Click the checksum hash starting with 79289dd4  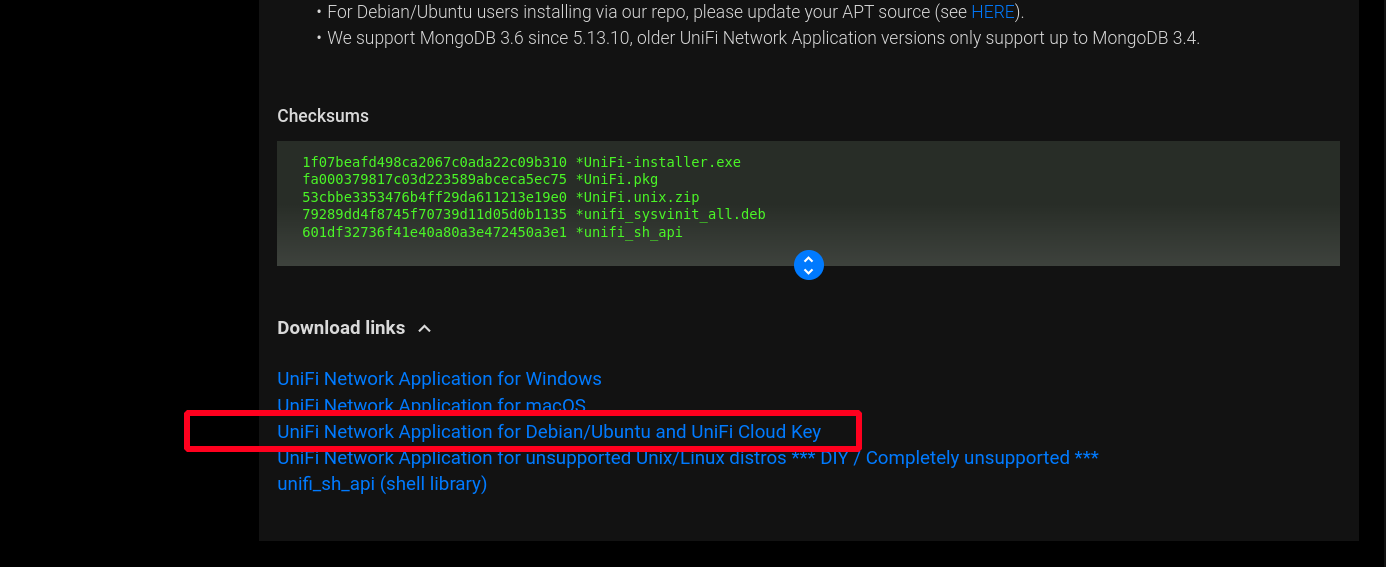(x=434, y=215)
